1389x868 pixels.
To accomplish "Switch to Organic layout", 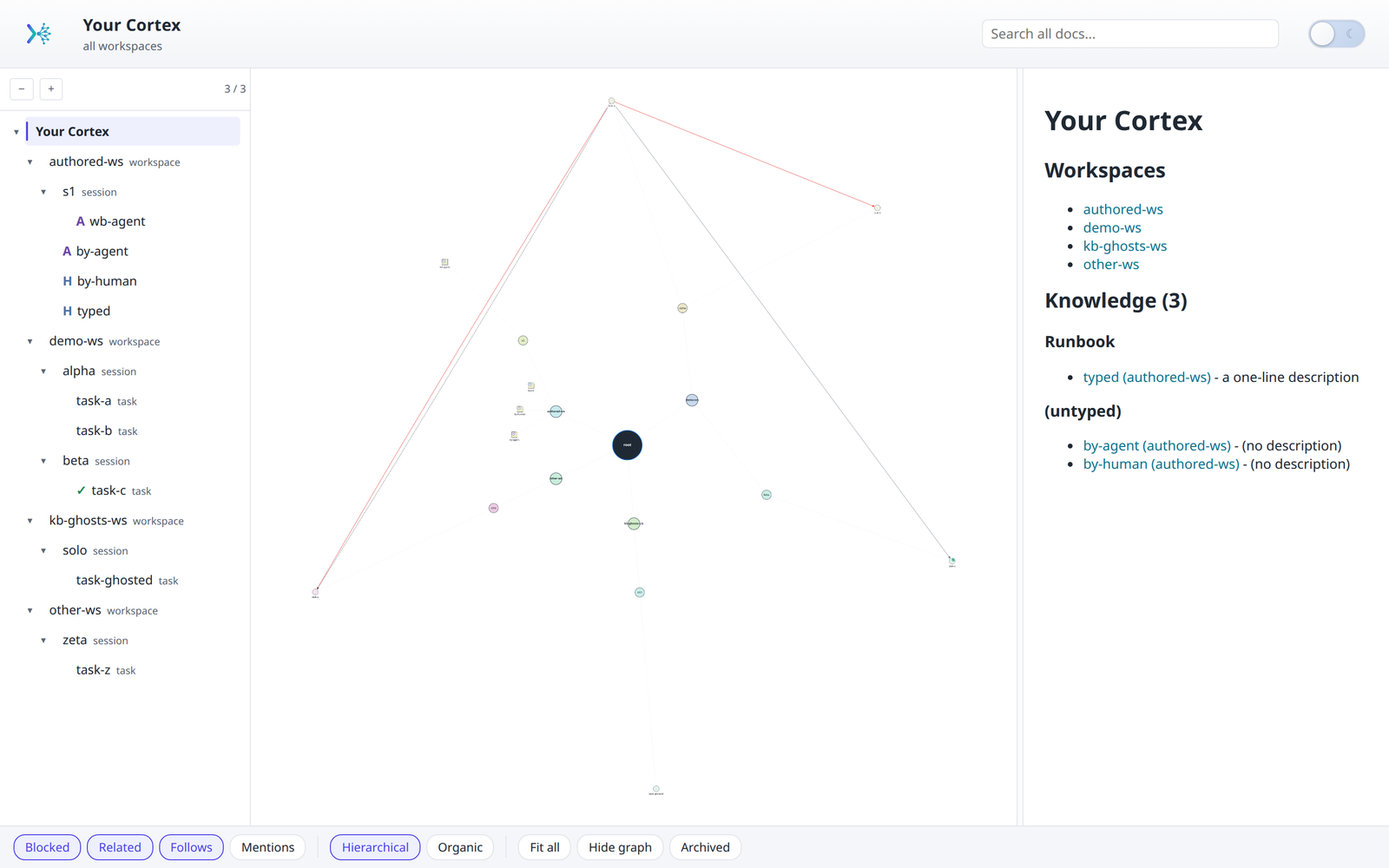I will (460, 847).
